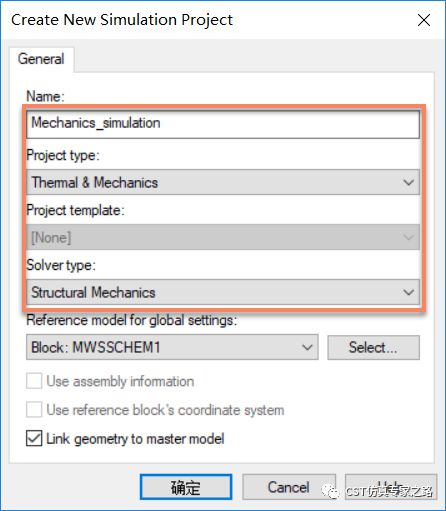Click the [None] project template combo box
Viewport: 446px width, 511px height.
coord(223,237)
